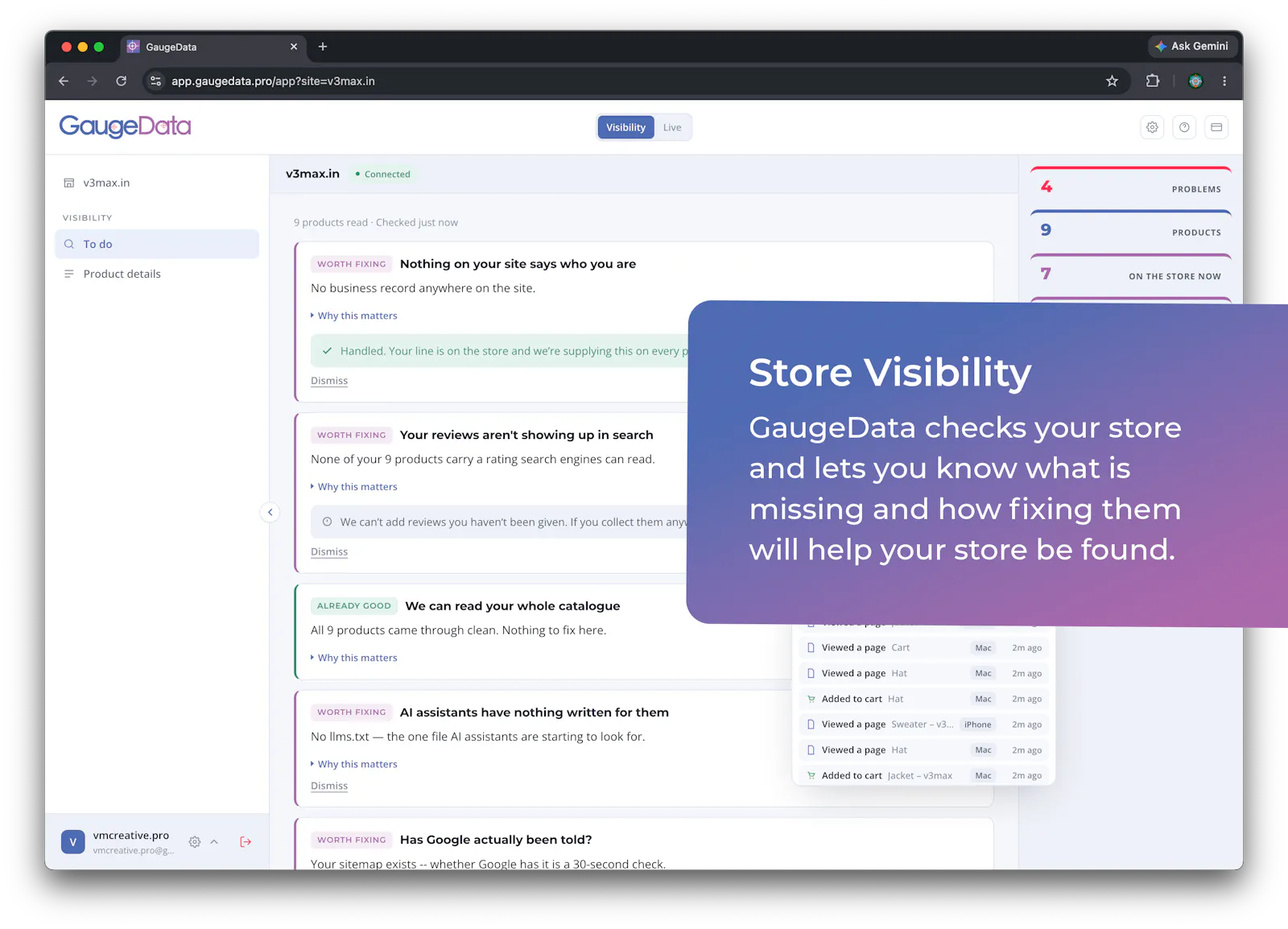Collapse the sidebar with the round arrow
The height and width of the screenshot is (929, 1288).
[x=270, y=512]
